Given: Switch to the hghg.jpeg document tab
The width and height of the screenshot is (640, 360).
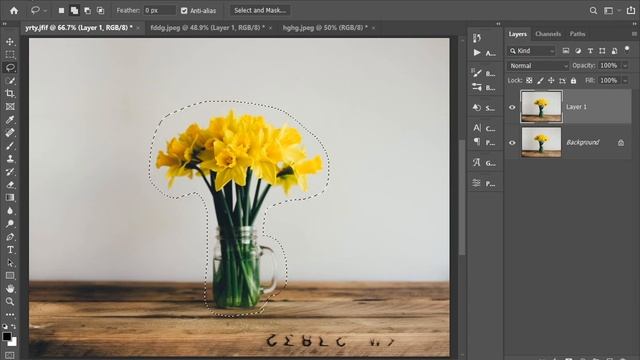Looking at the screenshot, I should [325, 28].
